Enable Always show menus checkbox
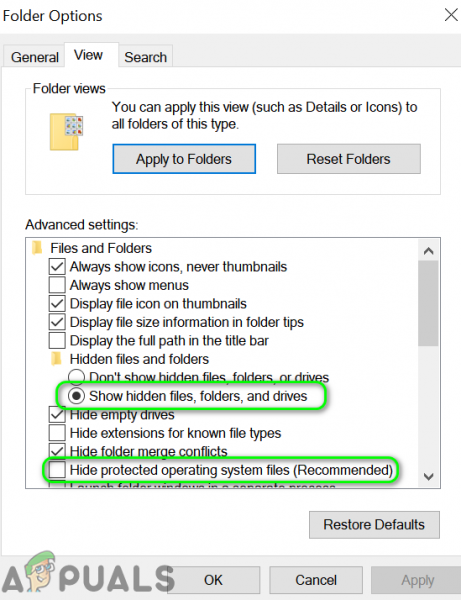This screenshot has width=461, height=600. (x=57, y=285)
